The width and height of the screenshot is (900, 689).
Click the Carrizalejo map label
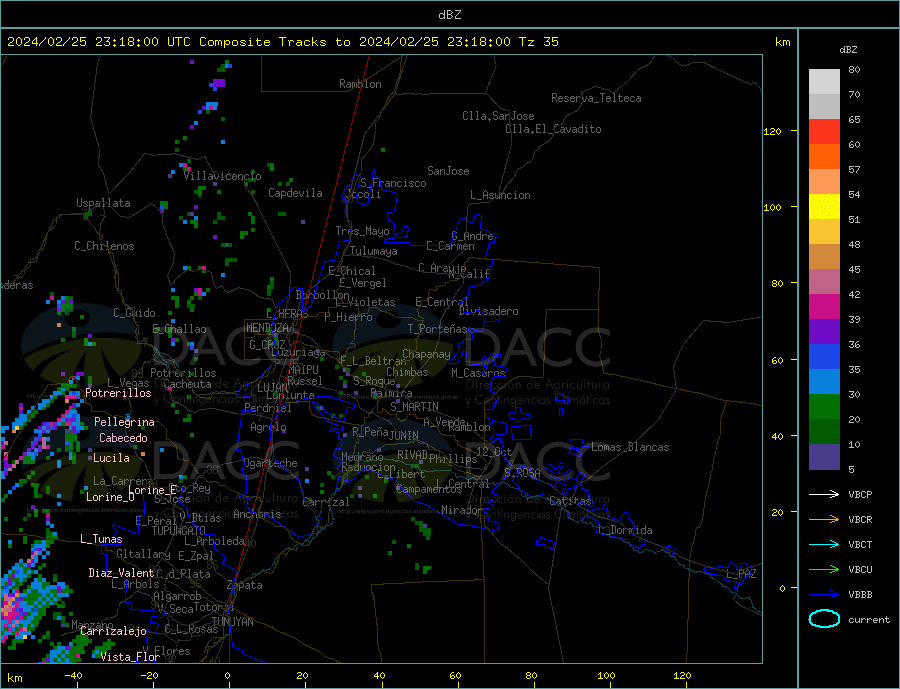coord(113,632)
